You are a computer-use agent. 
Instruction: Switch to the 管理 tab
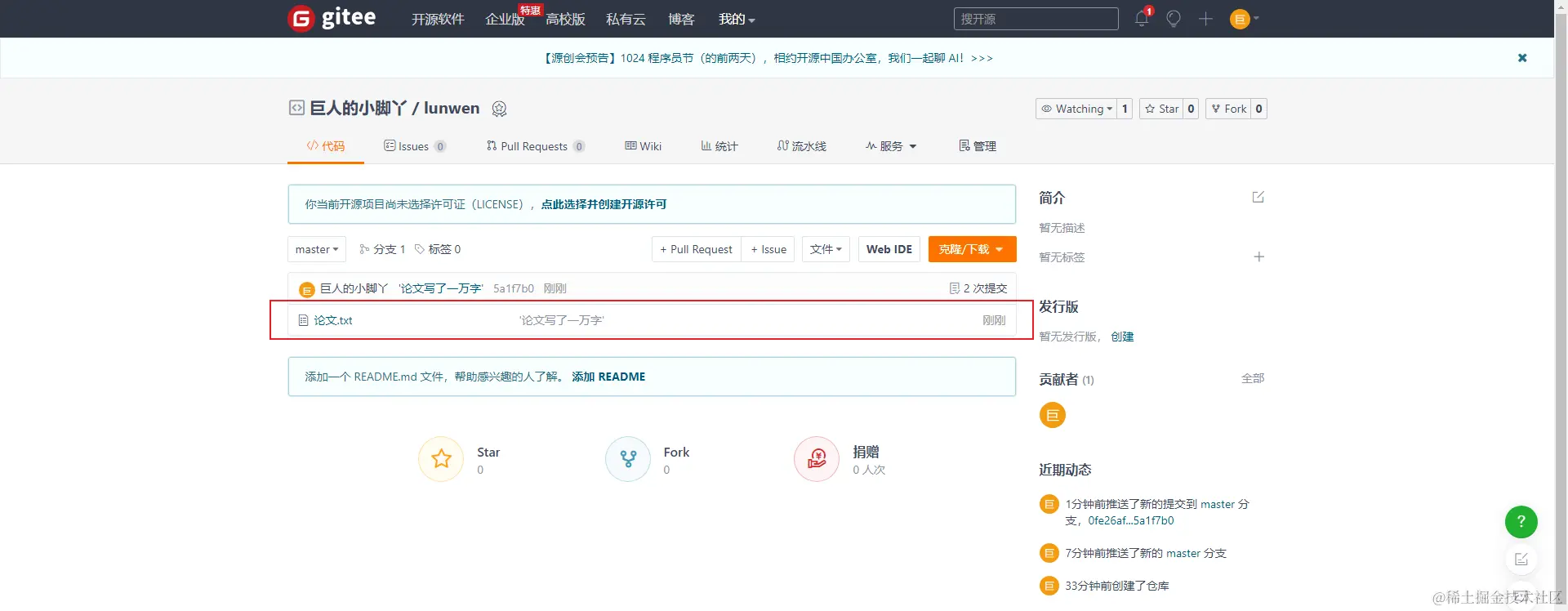[x=978, y=146]
